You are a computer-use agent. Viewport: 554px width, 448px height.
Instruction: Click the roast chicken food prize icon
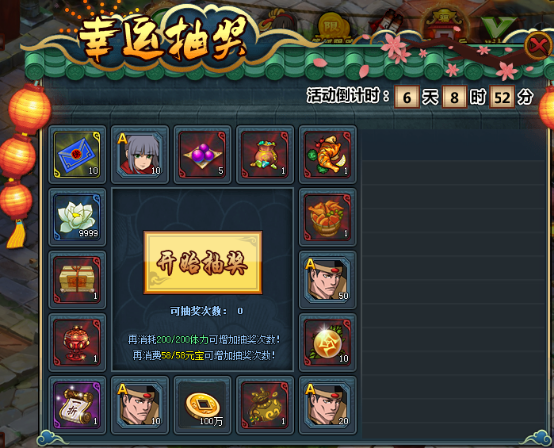tap(328, 154)
